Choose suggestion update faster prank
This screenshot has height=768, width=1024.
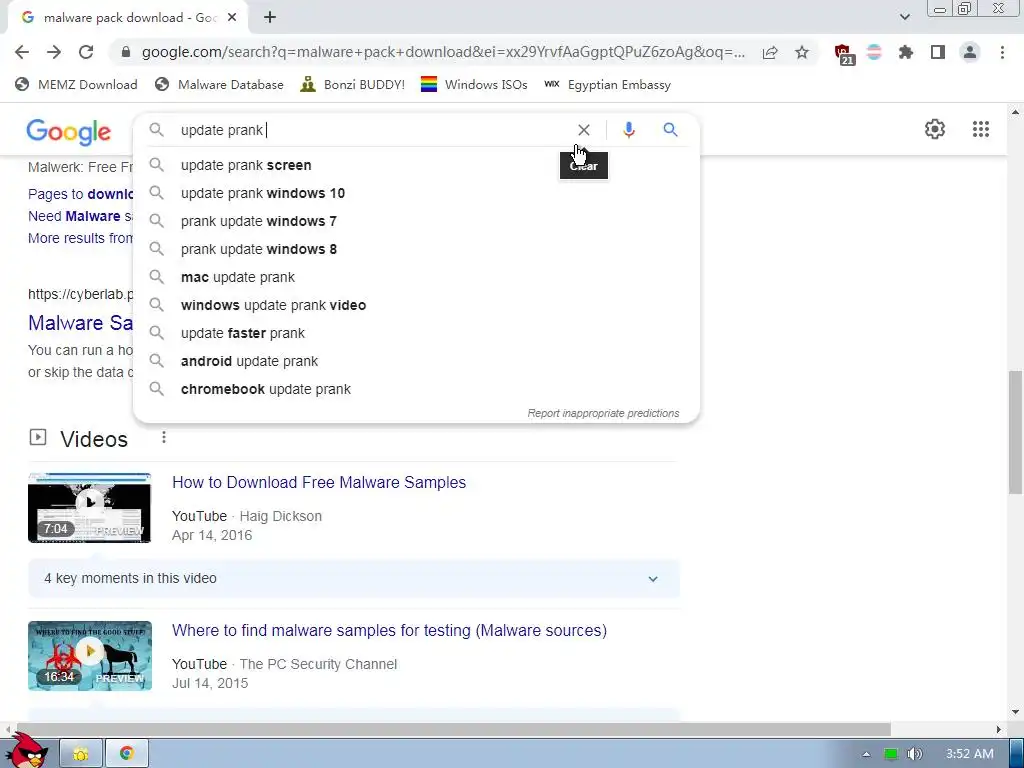tap(416, 334)
